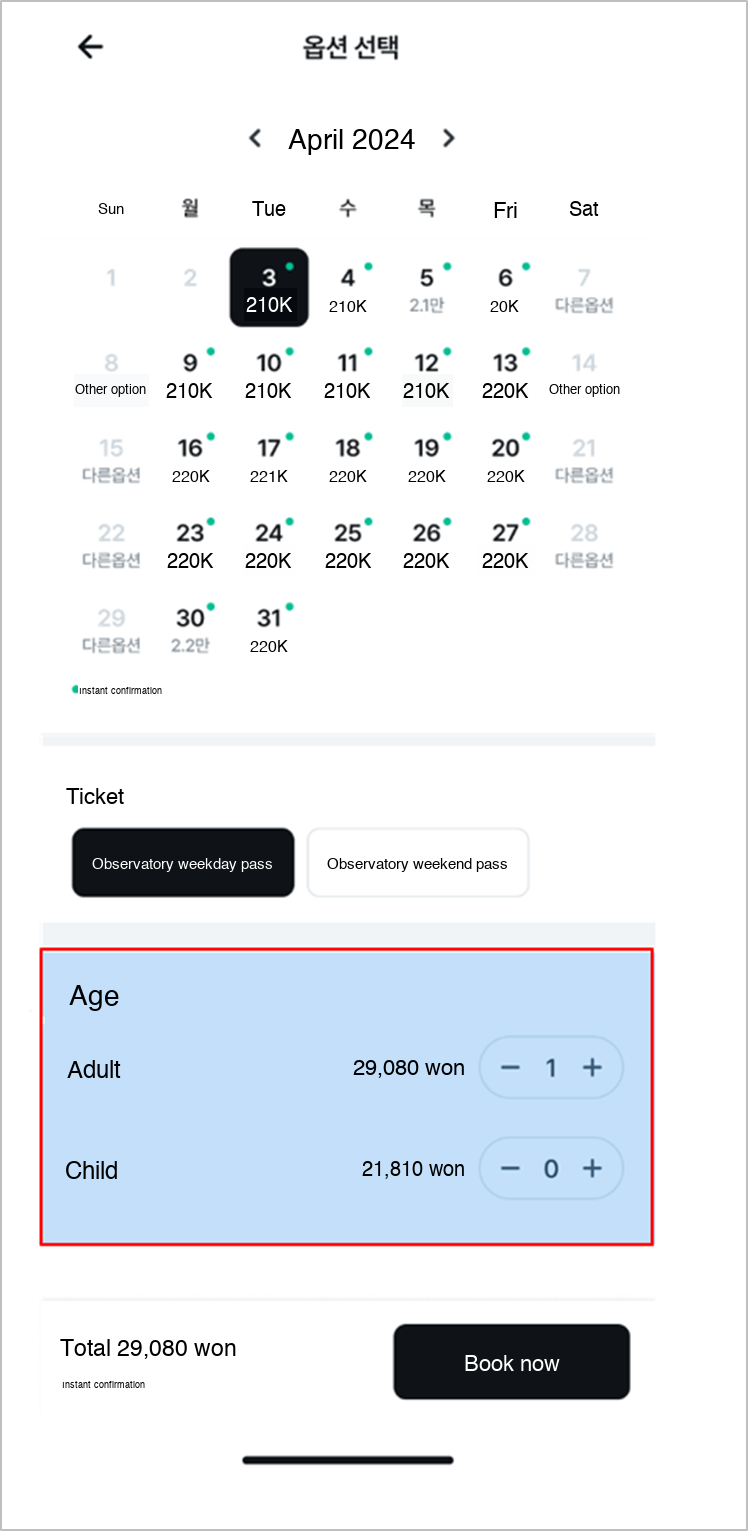This screenshot has width=748, height=1531.
Task: Tap the Book now button
Action: click(511, 1362)
